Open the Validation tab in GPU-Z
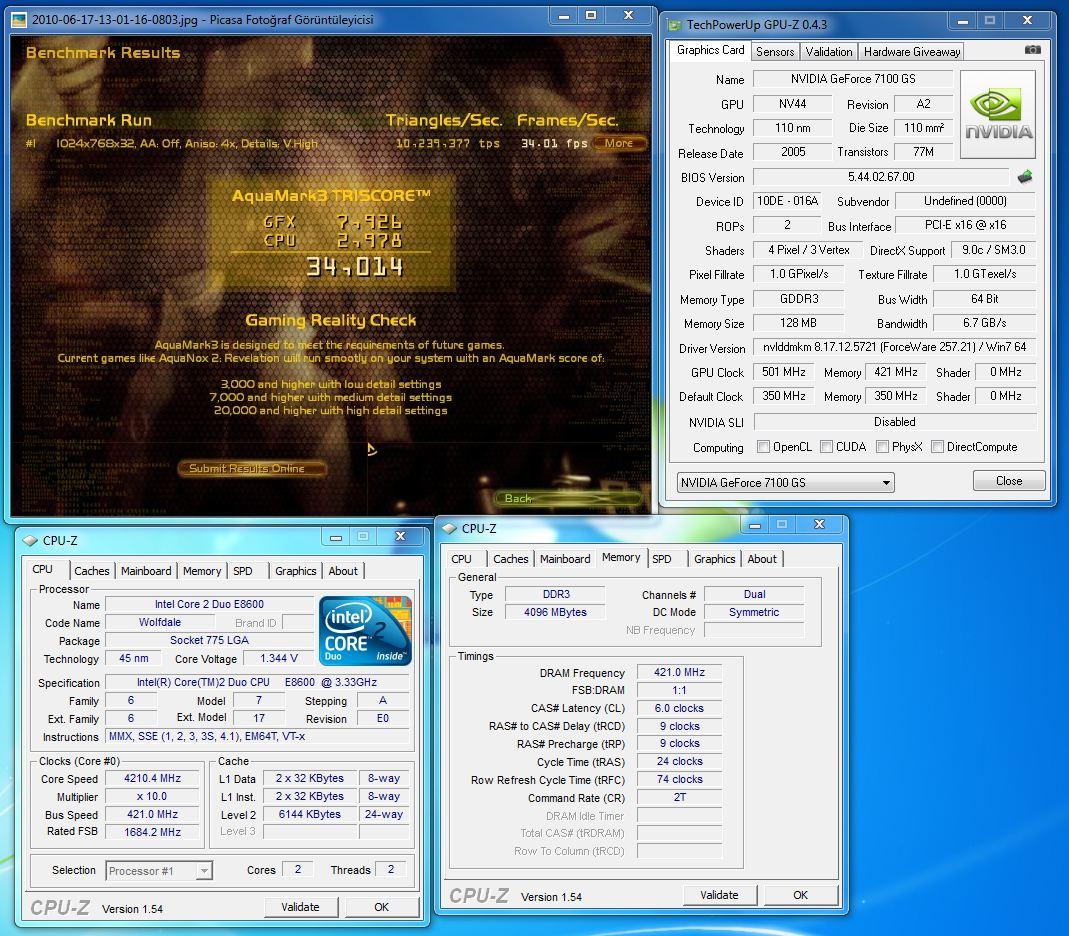The height and width of the screenshot is (936, 1069). tap(828, 52)
